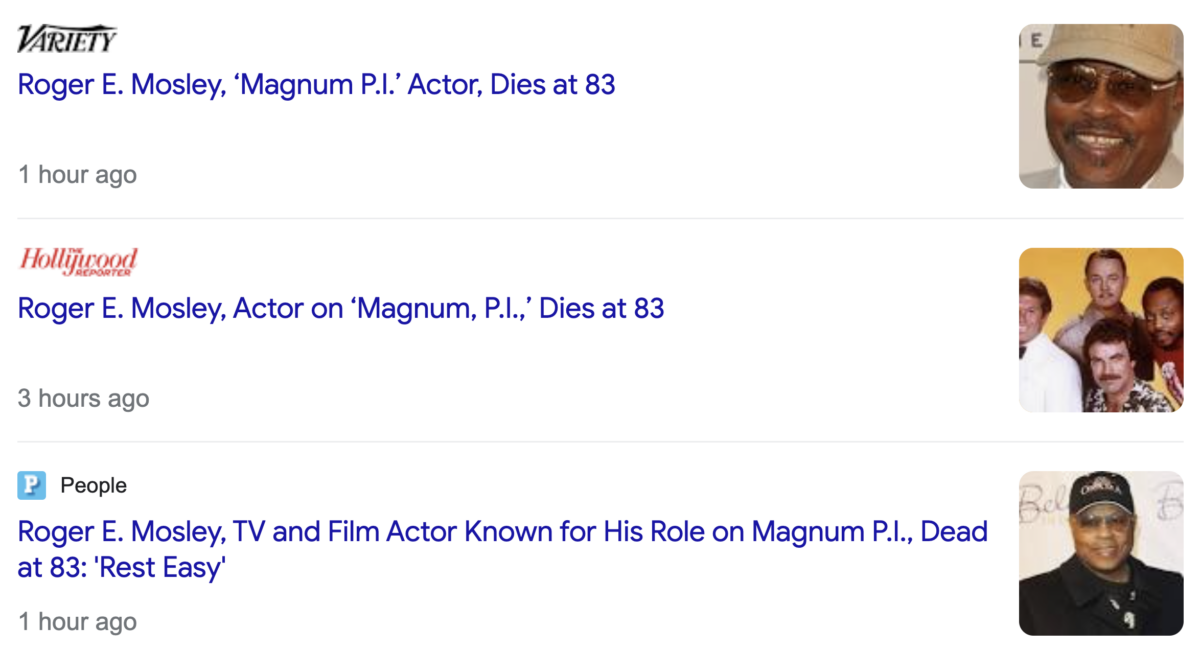
Task: Click the Hollywood Reporter logo
Action: [x=78, y=262]
